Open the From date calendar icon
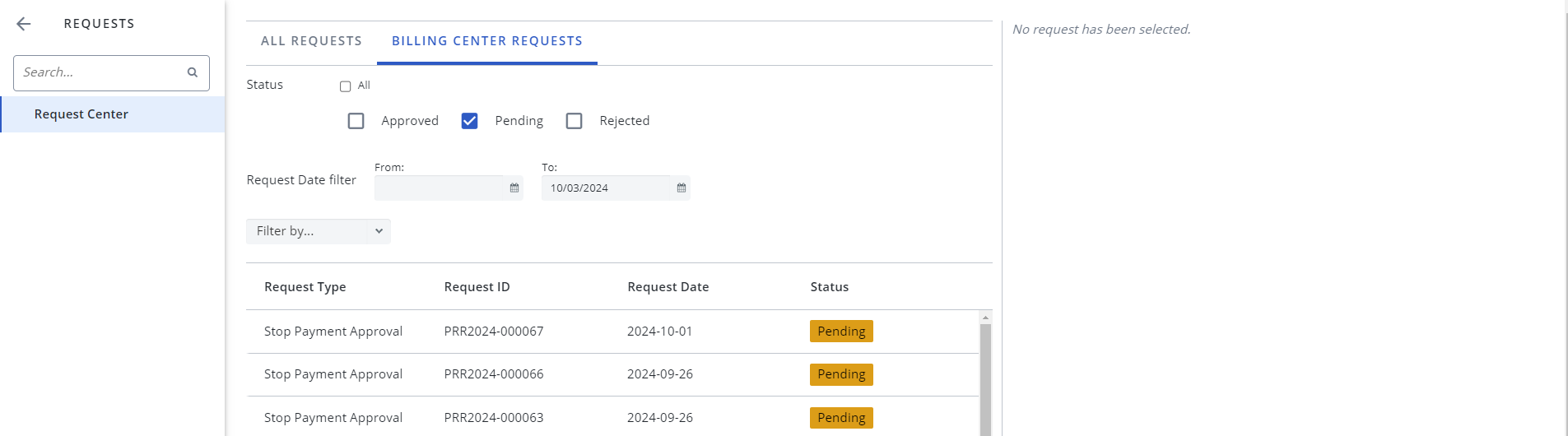Screen dimensions: 1568x436 click(514, 188)
